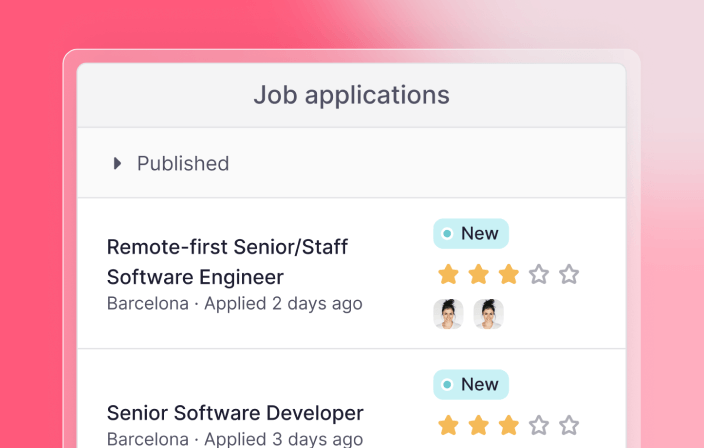Image resolution: width=704 pixels, height=448 pixels.
Task: Click the Published section label
Action: pyautogui.click(x=183, y=163)
